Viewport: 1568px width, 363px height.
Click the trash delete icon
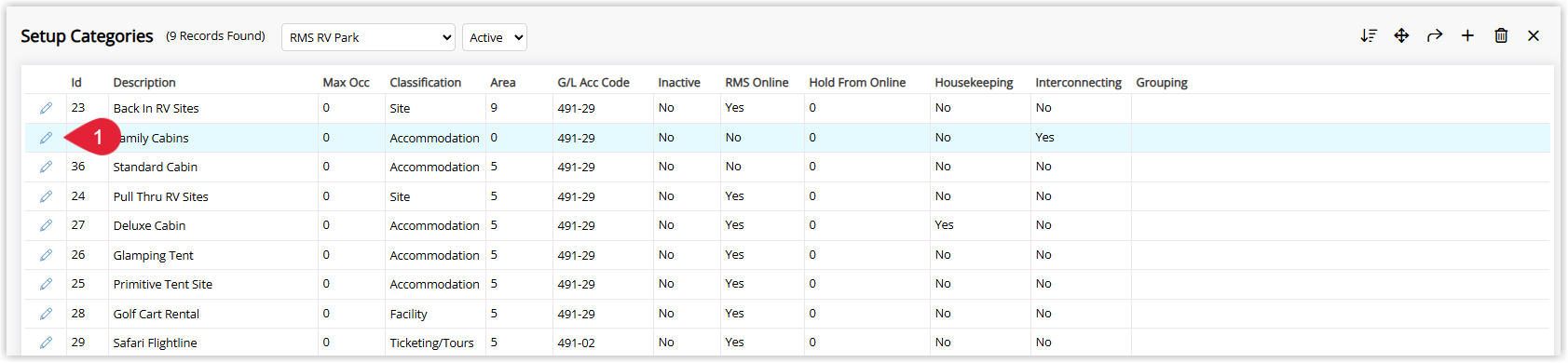(1501, 35)
